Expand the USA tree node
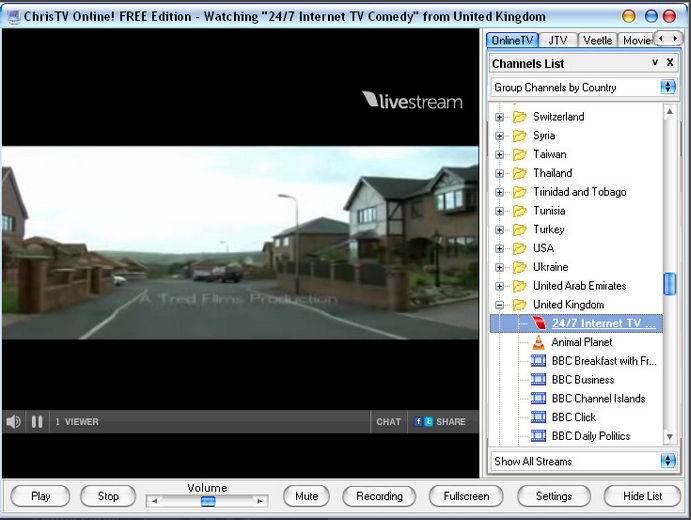691x520 pixels. click(x=499, y=249)
